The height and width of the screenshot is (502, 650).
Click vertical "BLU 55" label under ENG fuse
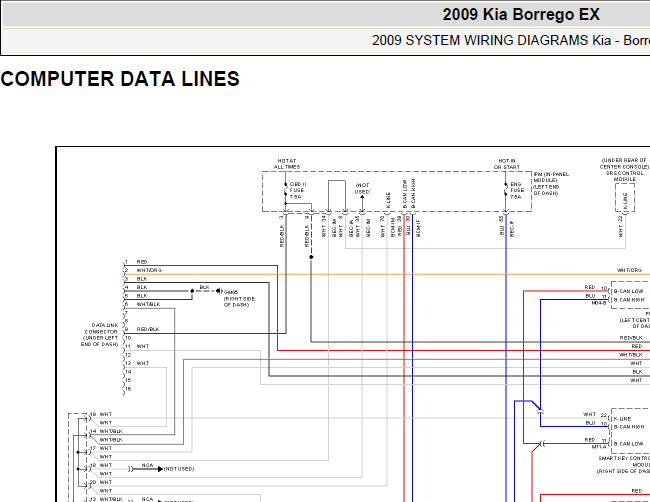[x=502, y=226]
